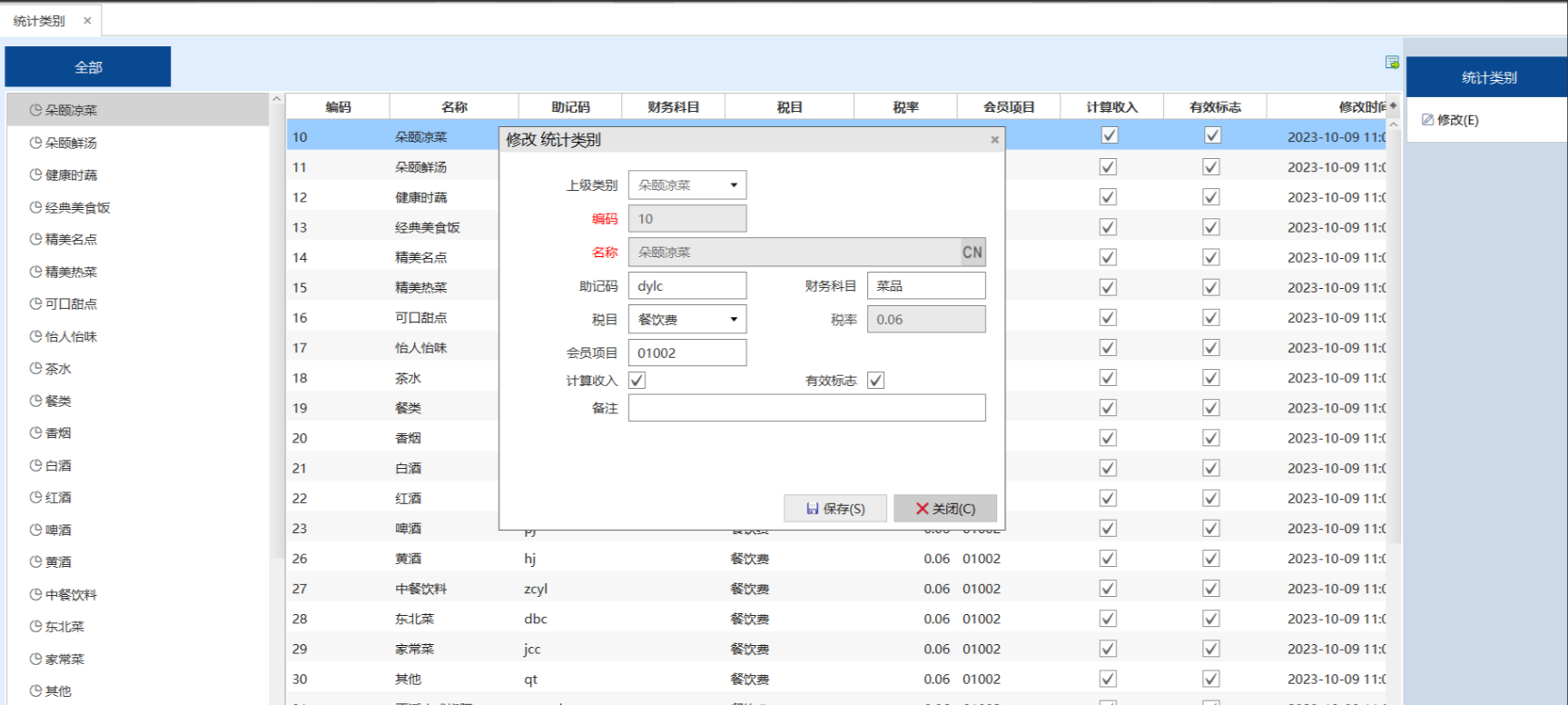
Task: Click the 备注 input field
Action: click(806, 409)
